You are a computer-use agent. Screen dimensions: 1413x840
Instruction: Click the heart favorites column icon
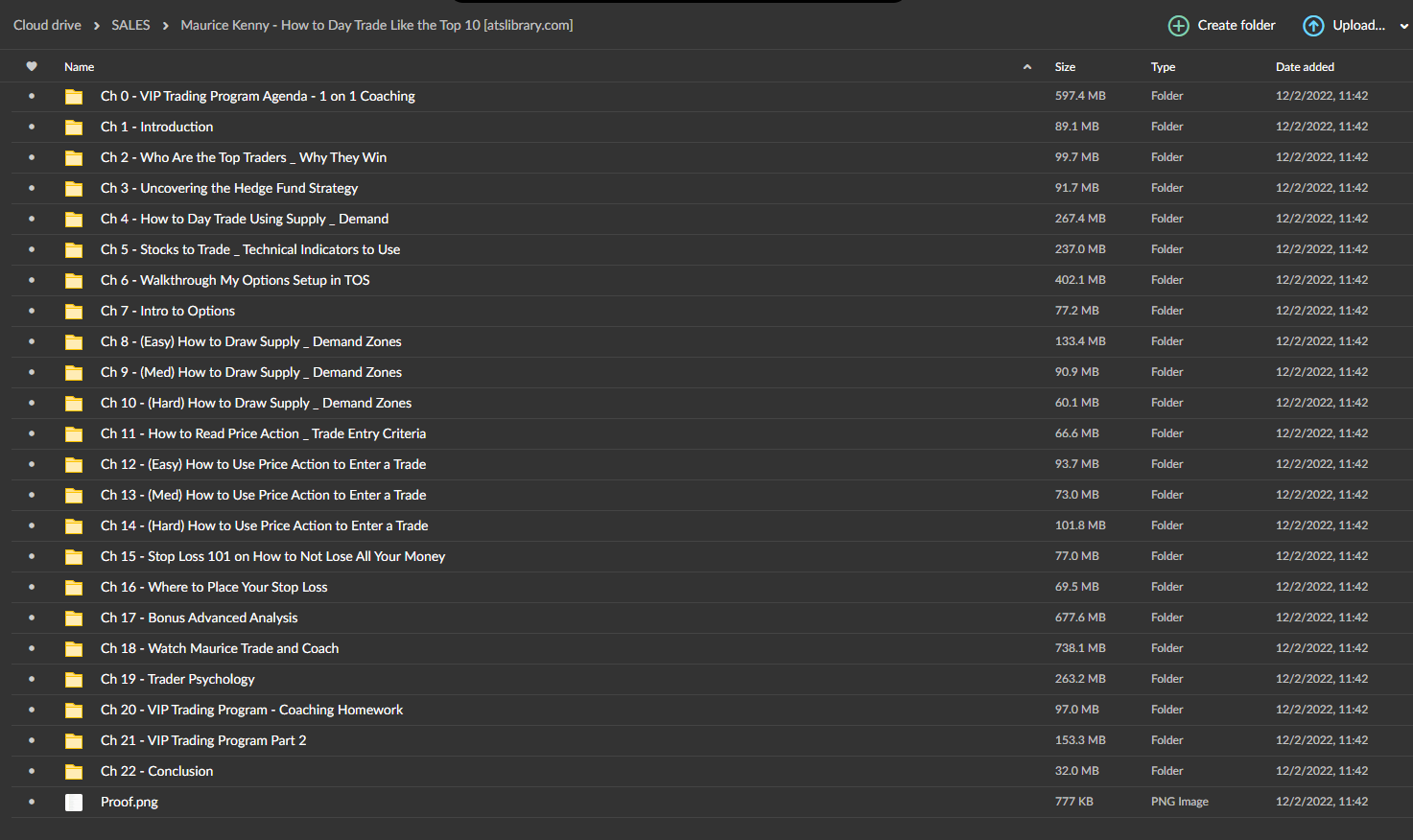coord(32,66)
